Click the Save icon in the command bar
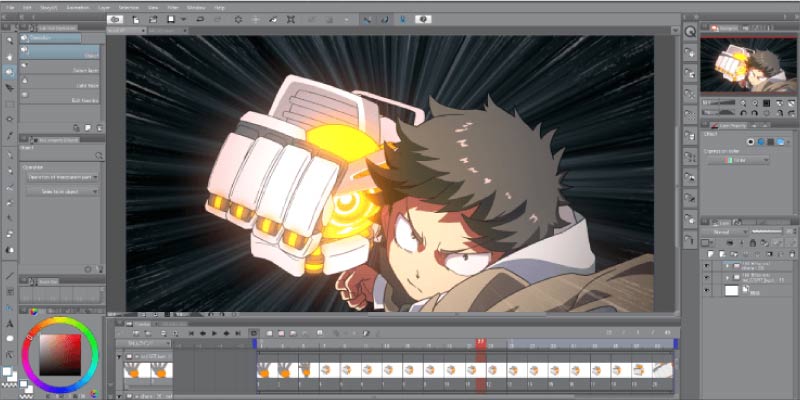This screenshot has width=800, height=400. tap(172, 19)
